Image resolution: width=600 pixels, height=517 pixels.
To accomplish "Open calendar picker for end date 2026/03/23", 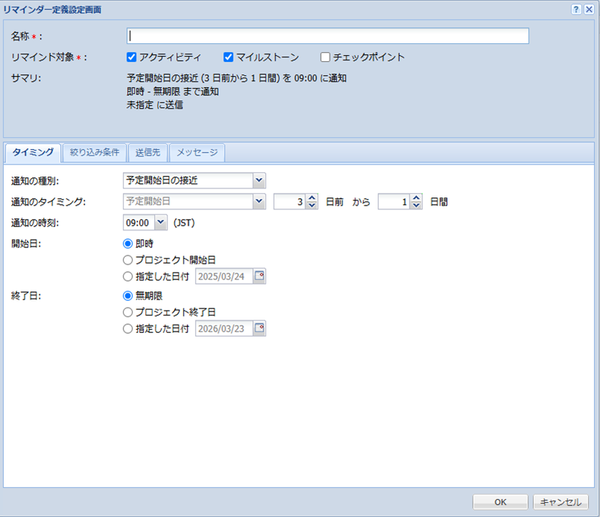I will click(x=259, y=327).
